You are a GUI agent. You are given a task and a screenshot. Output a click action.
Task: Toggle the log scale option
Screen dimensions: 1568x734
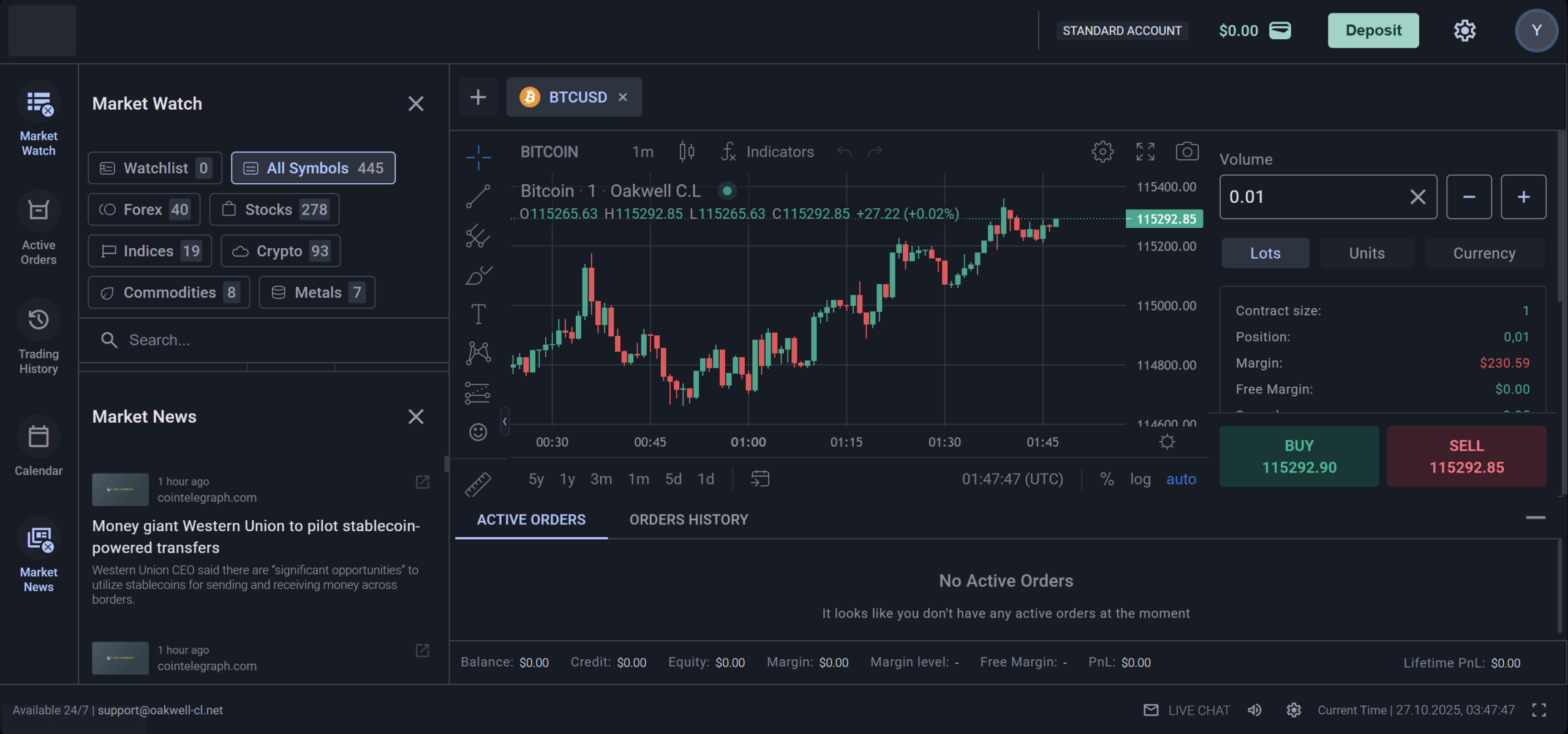pos(1140,479)
